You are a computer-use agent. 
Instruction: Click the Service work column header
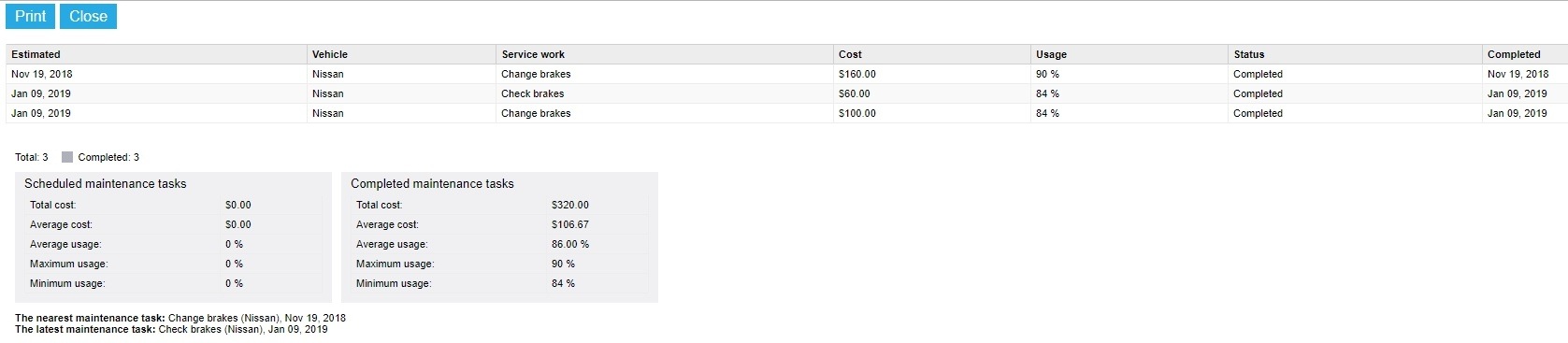click(x=665, y=54)
